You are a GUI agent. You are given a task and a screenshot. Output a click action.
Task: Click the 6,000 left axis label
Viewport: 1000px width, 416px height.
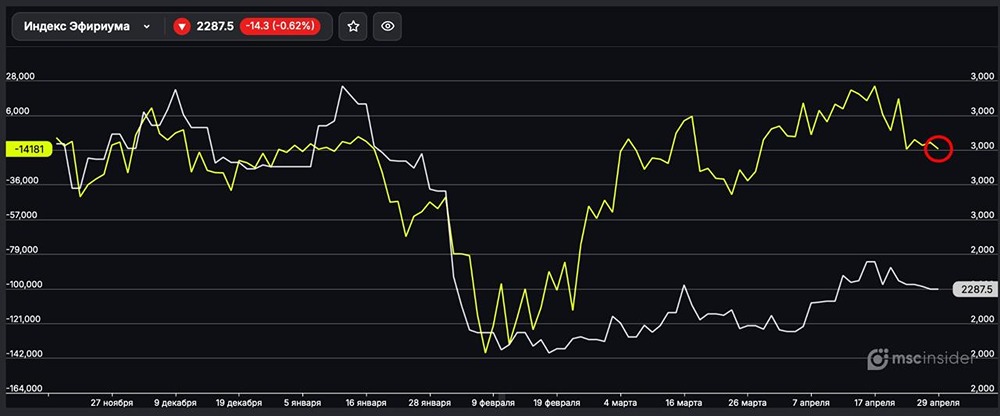tap(17, 111)
